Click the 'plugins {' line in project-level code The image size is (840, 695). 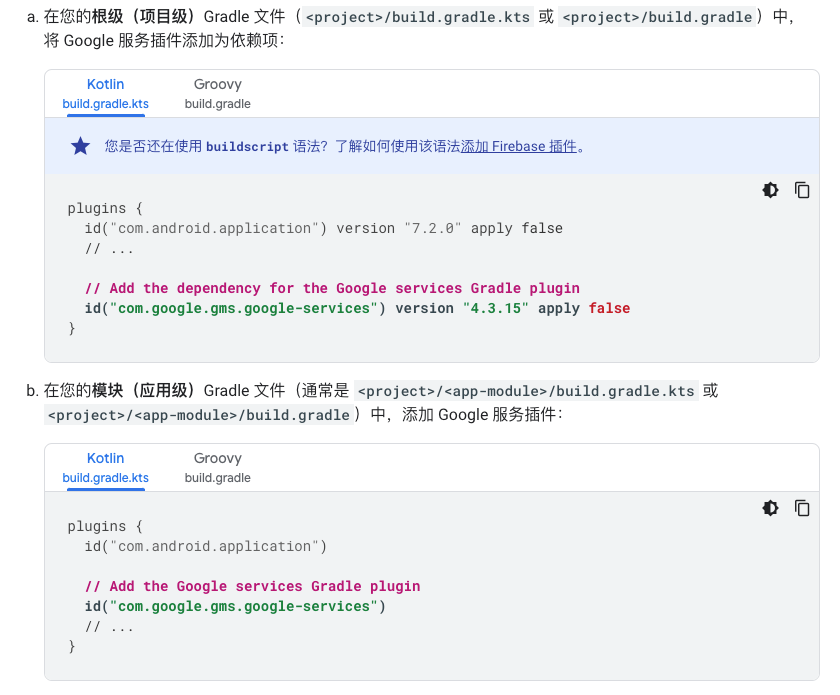tap(105, 208)
